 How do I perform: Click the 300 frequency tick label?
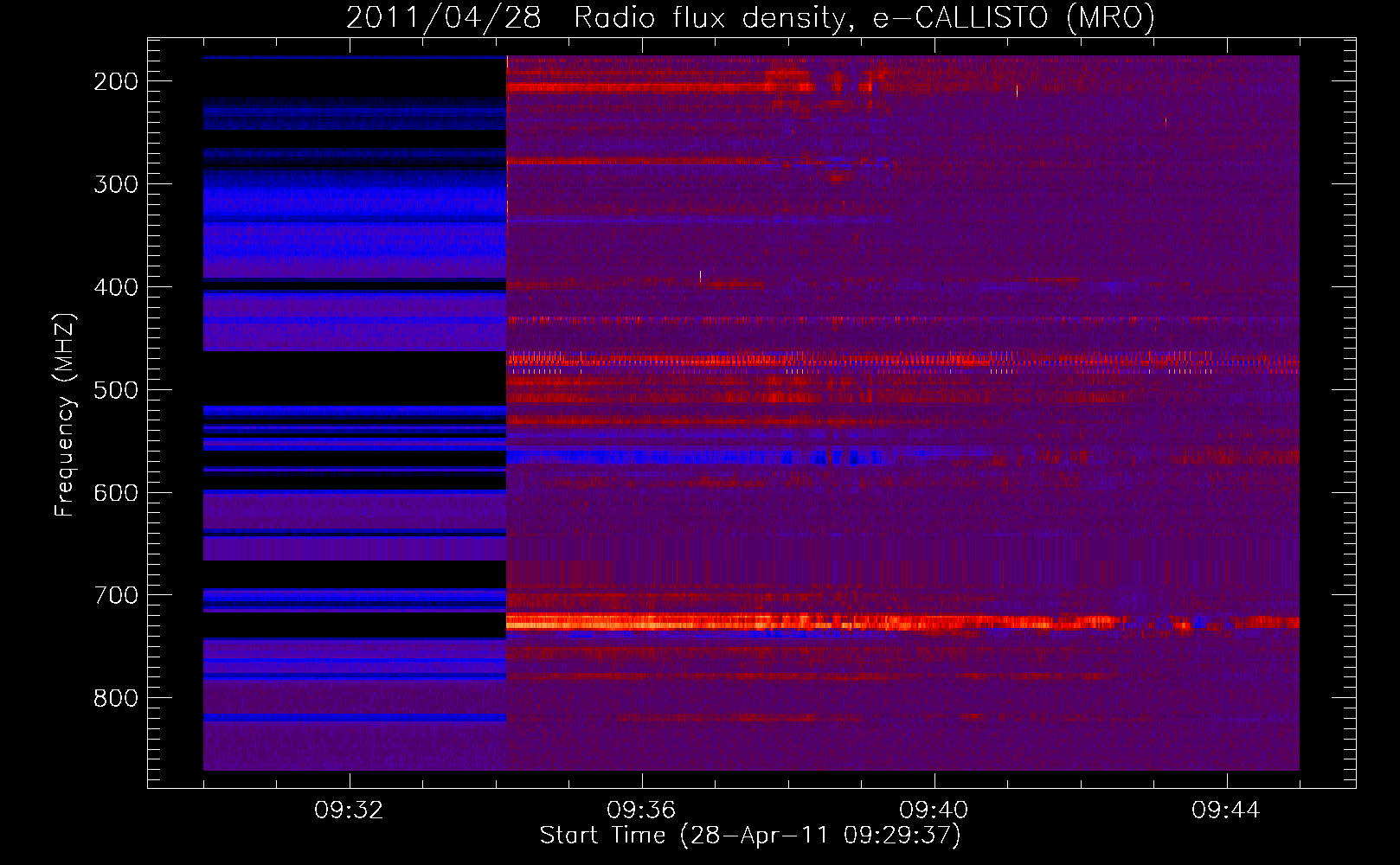tap(116, 185)
